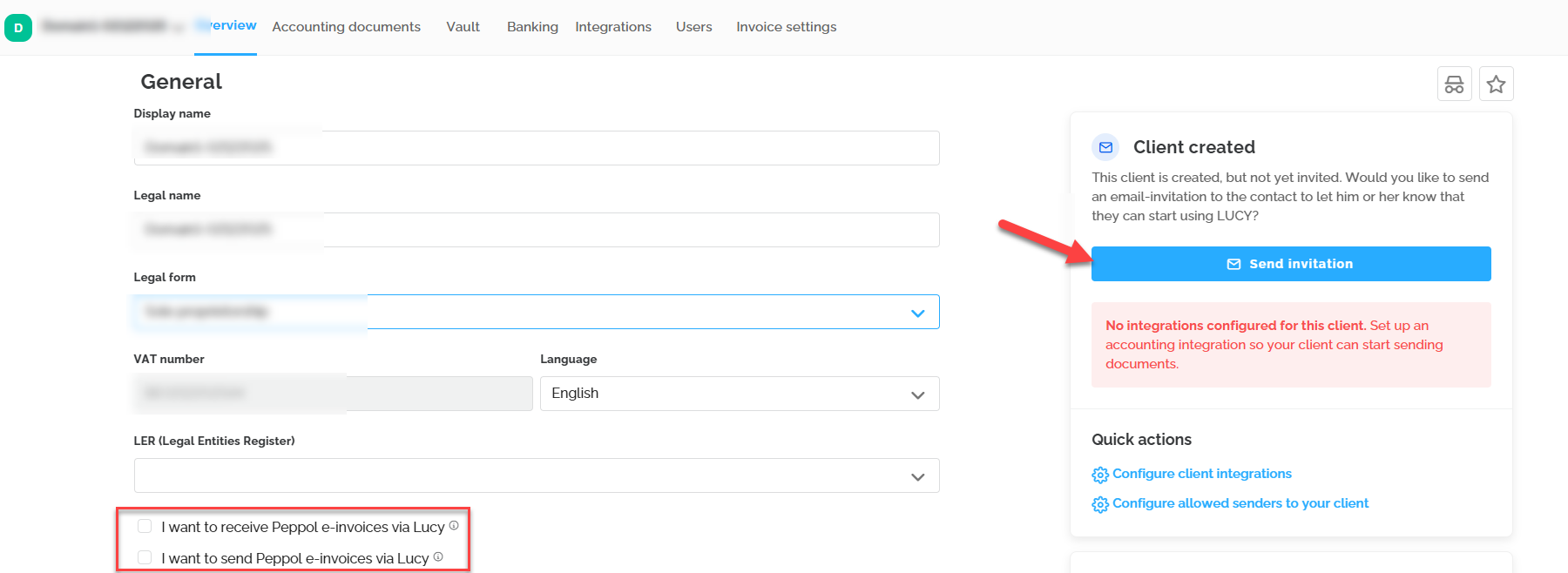This screenshot has height=573, width=1568.
Task: Click info icon after receive Peppol e-invoices
Action: coord(454,525)
